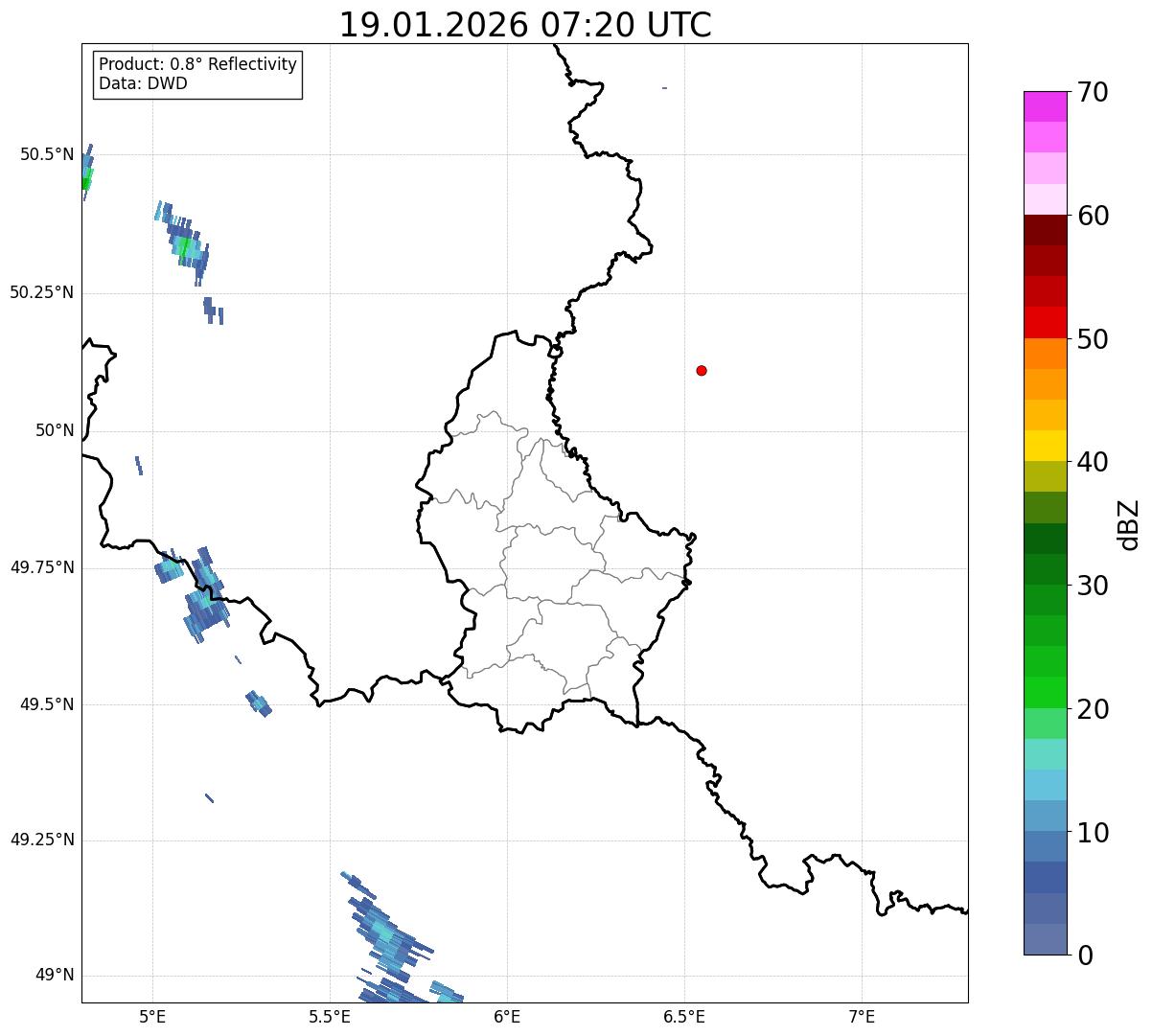
Task: Click the Data: DWD label
Action: 143,83
